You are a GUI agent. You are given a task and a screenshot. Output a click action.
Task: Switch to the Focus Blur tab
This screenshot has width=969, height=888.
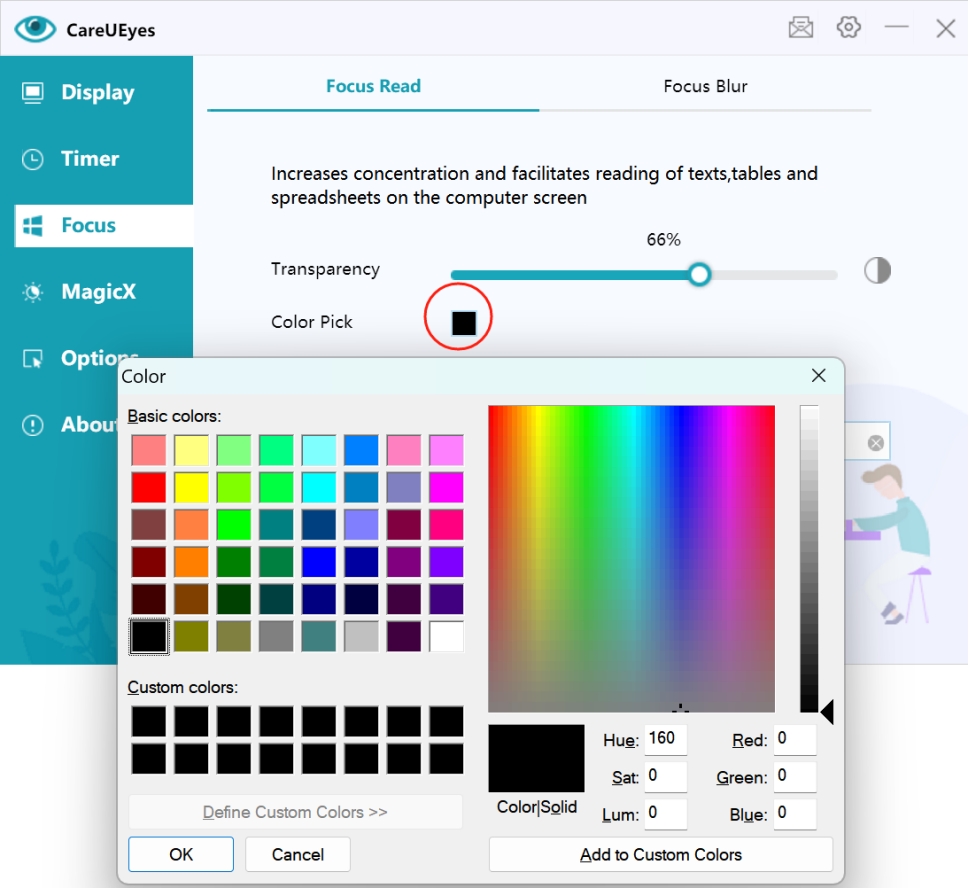pos(705,87)
